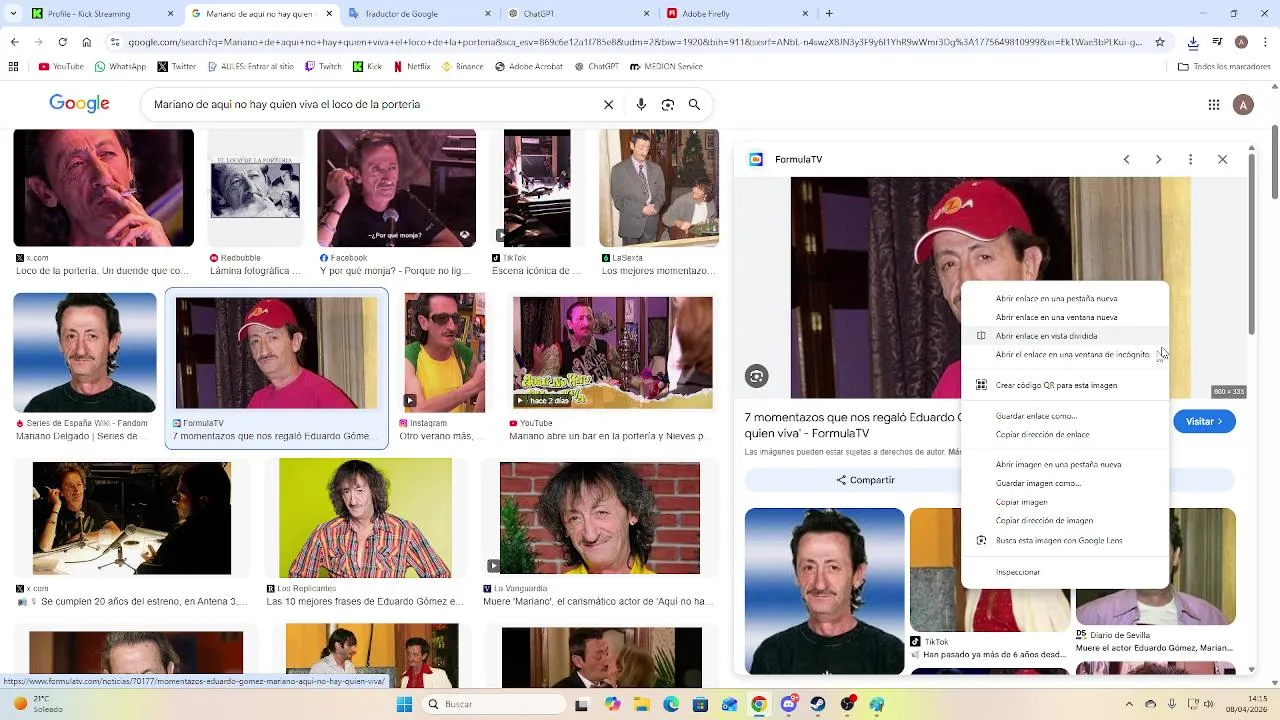
Task: Open the La Vanguardia image result
Action: [600, 518]
